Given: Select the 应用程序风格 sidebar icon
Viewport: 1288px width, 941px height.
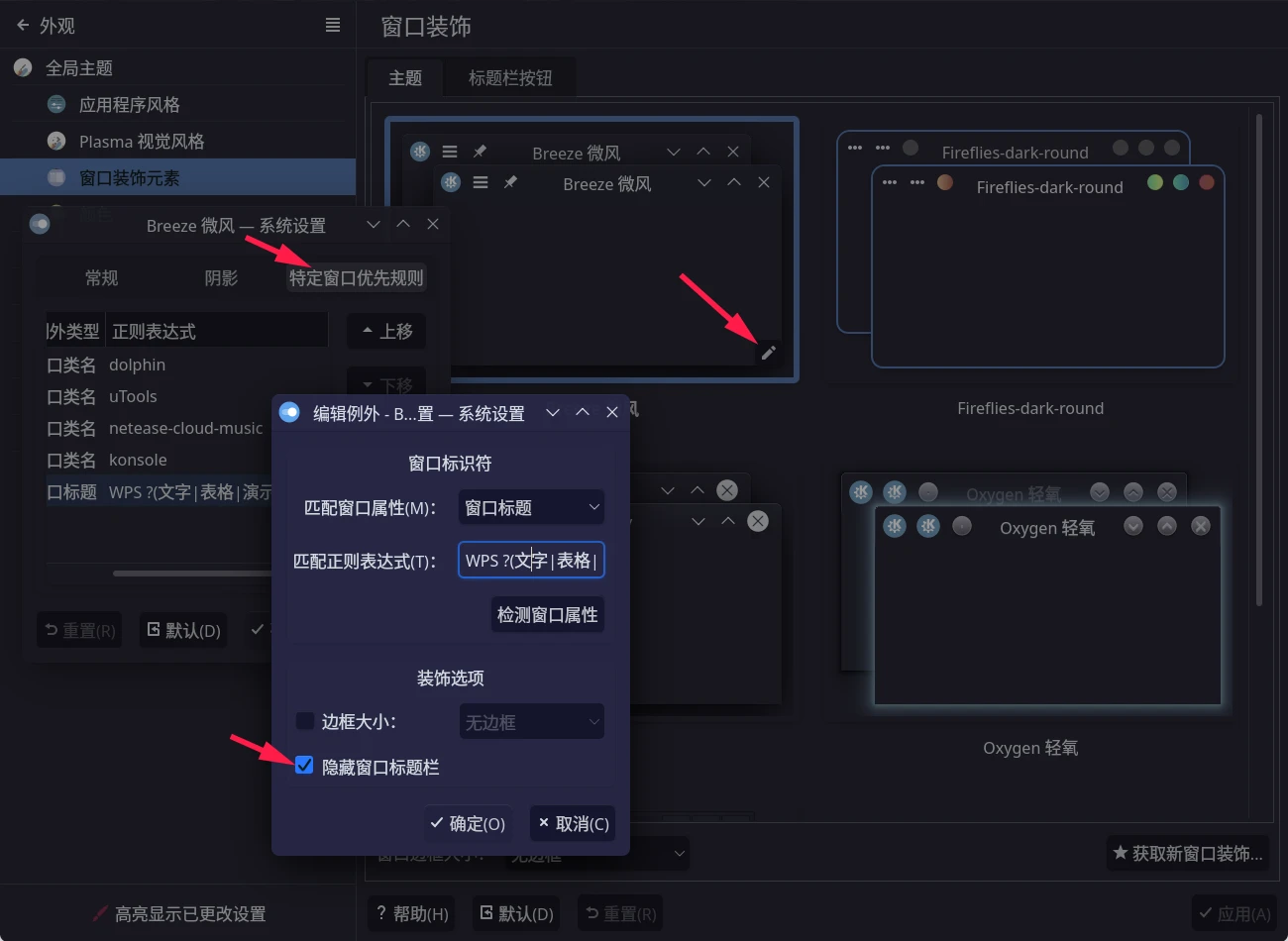Looking at the screenshot, I should tap(56, 104).
